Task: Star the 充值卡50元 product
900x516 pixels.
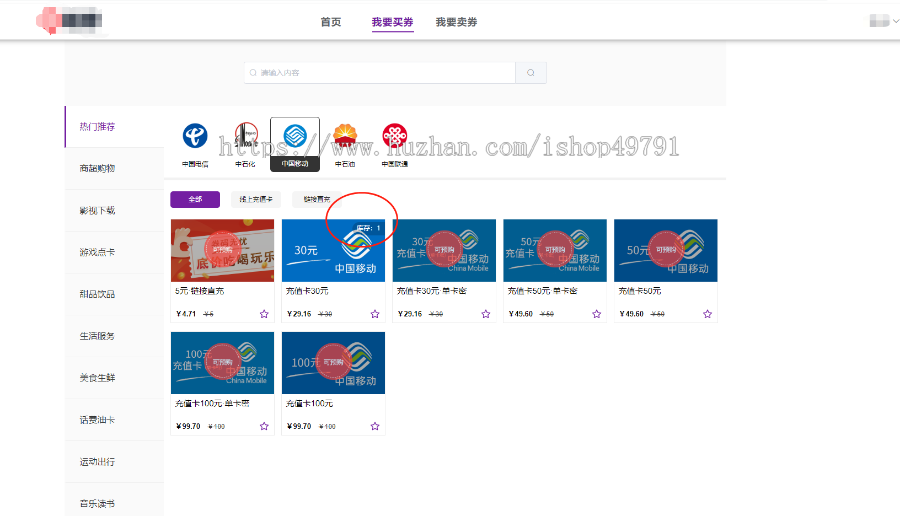Action: (x=707, y=314)
